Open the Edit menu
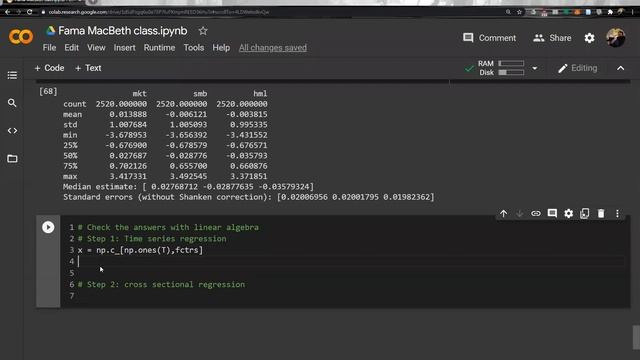640x360 pixels. 71,48
